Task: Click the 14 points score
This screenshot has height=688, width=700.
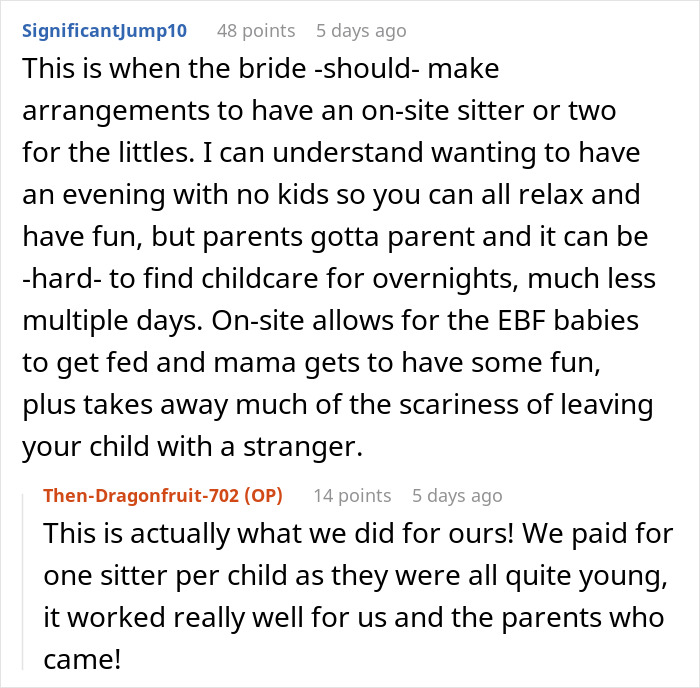Action: click(352, 495)
